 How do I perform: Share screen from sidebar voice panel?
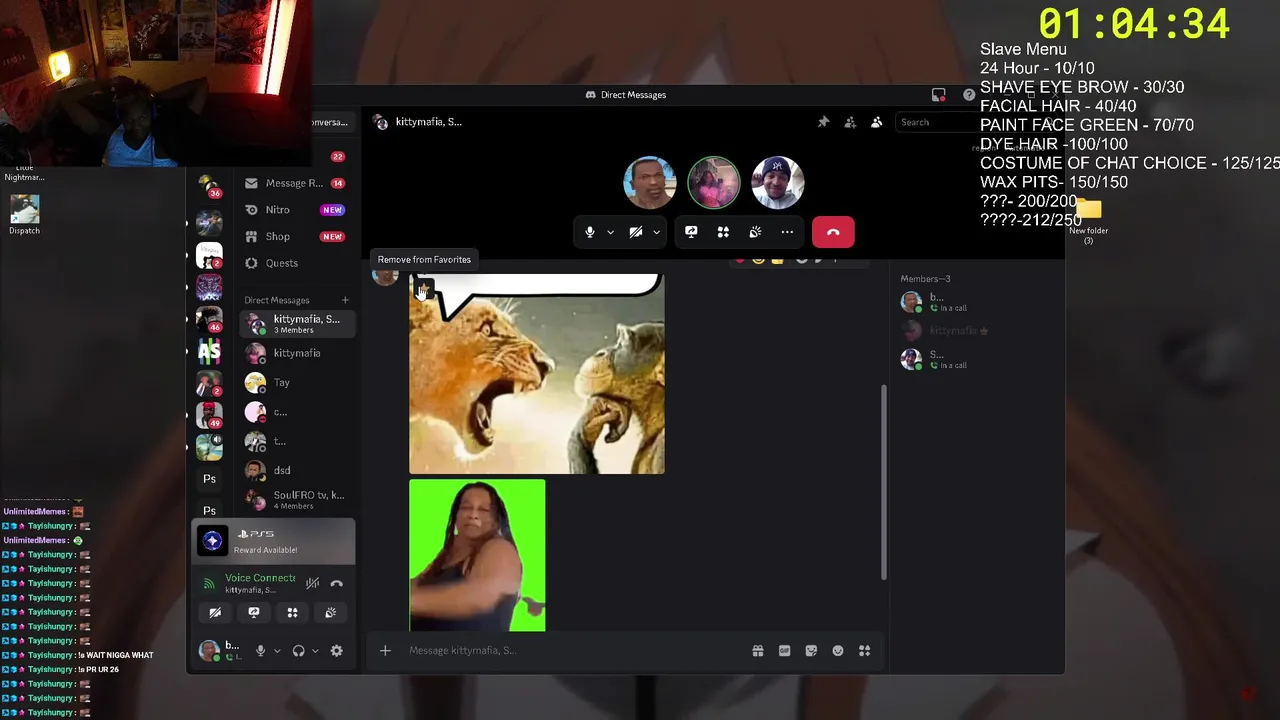point(254,613)
